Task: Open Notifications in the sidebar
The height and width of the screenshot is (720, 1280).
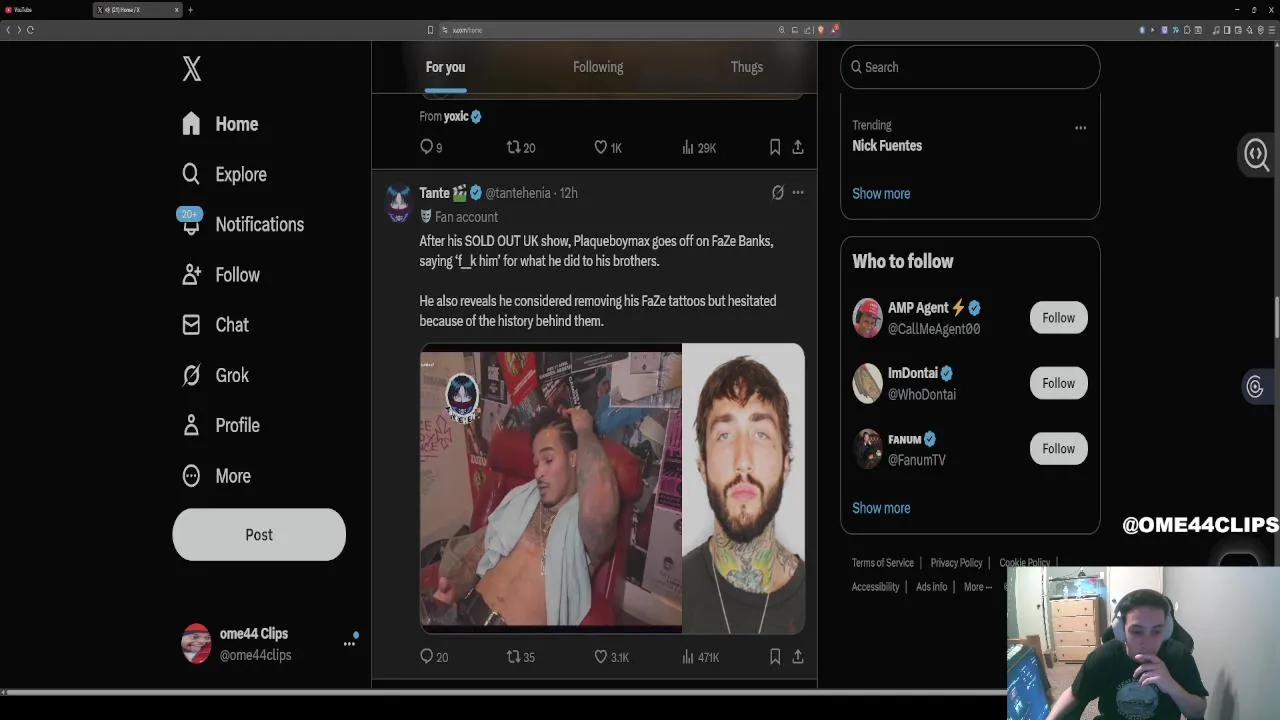Action: click(x=243, y=224)
